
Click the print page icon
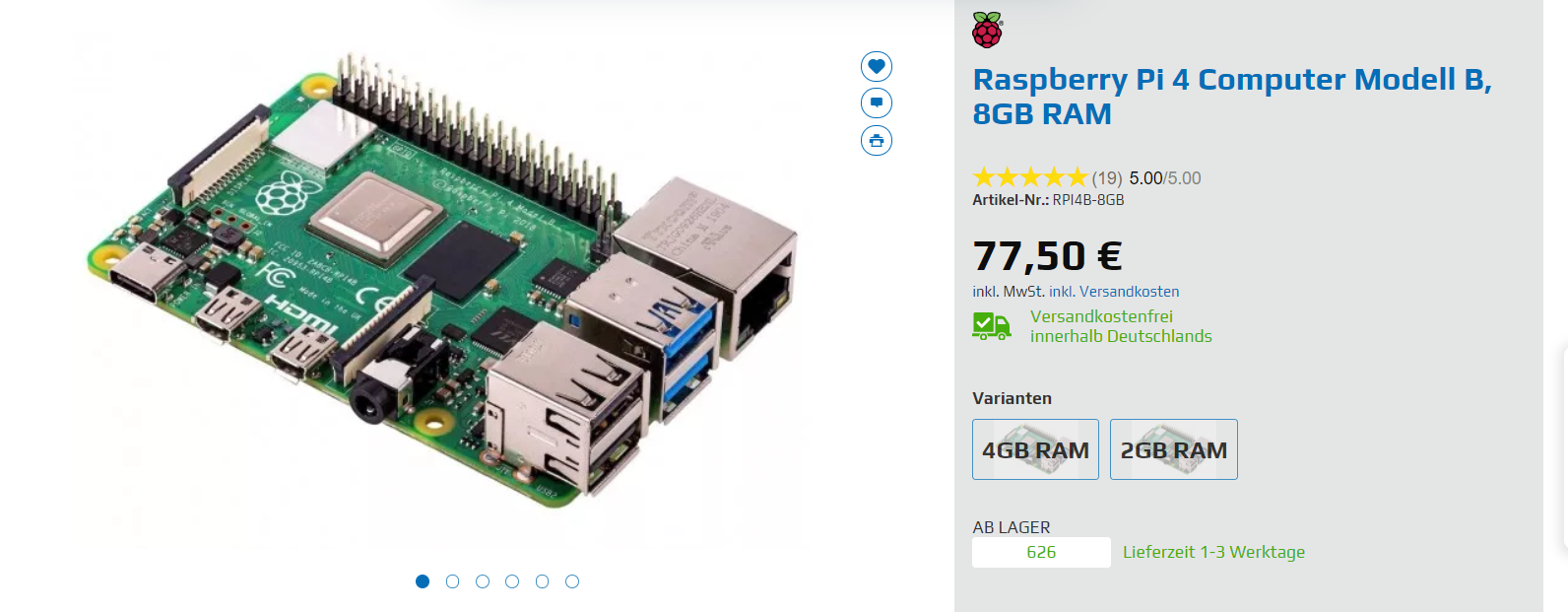(x=877, y=140)
